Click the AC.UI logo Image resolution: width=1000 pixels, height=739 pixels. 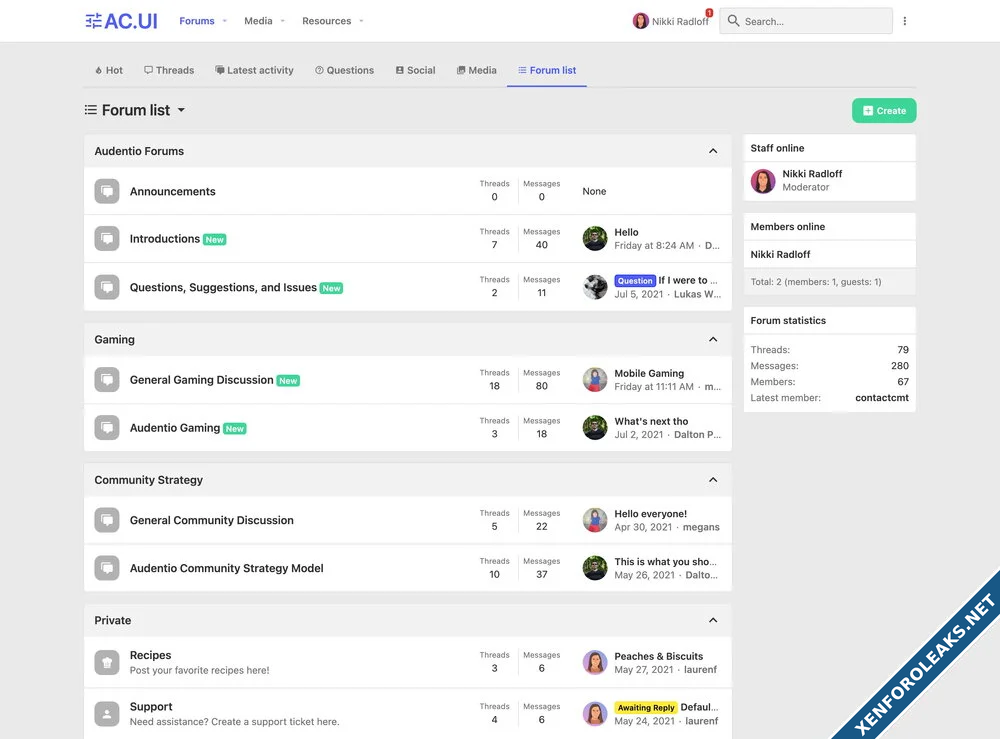pyautogui.click(x=121, y=21)
